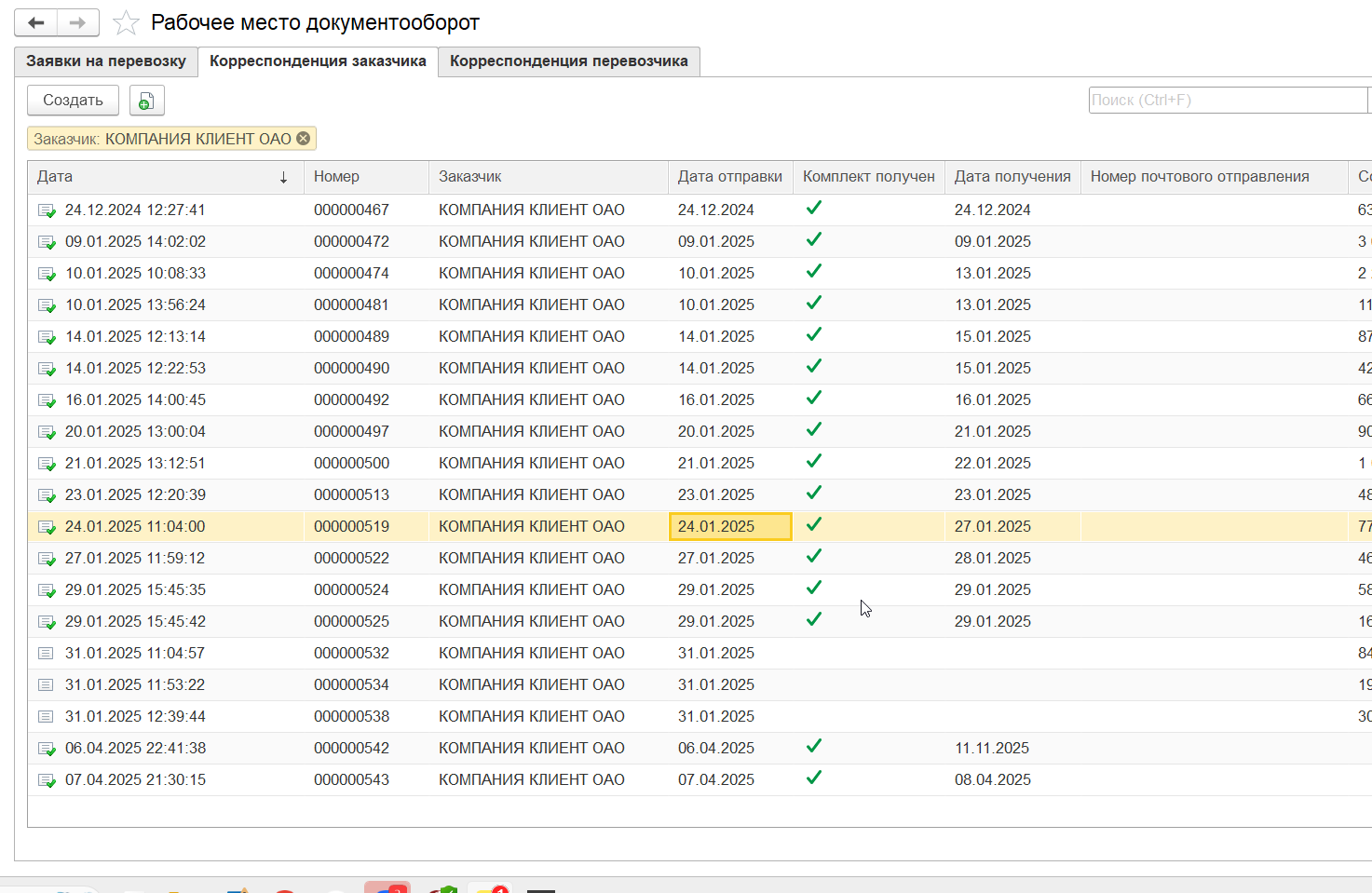Click received date 11.11.2025
Screen dimensions: 1372x893
coord(992,749)
